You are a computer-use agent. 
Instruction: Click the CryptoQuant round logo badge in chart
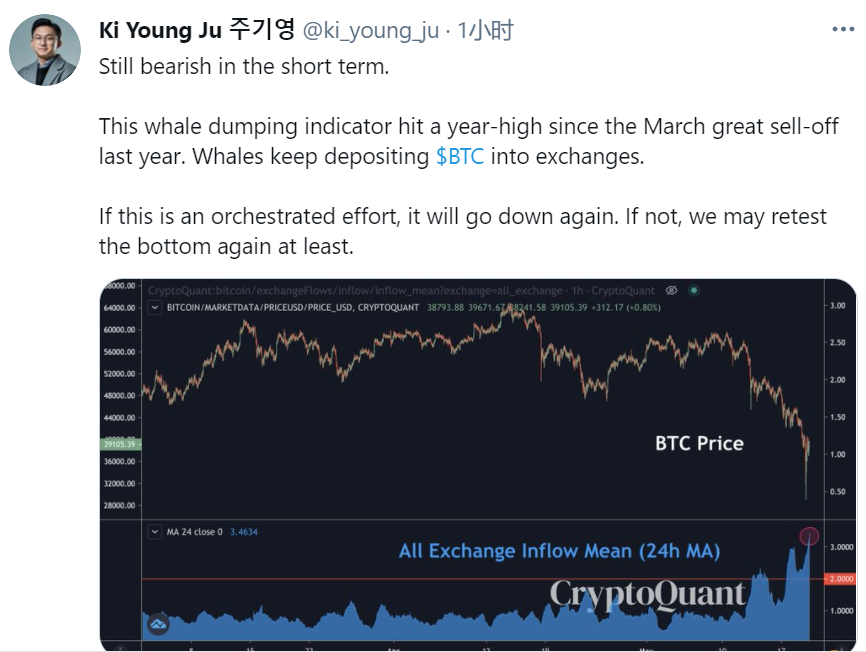[x=159, y=624]
